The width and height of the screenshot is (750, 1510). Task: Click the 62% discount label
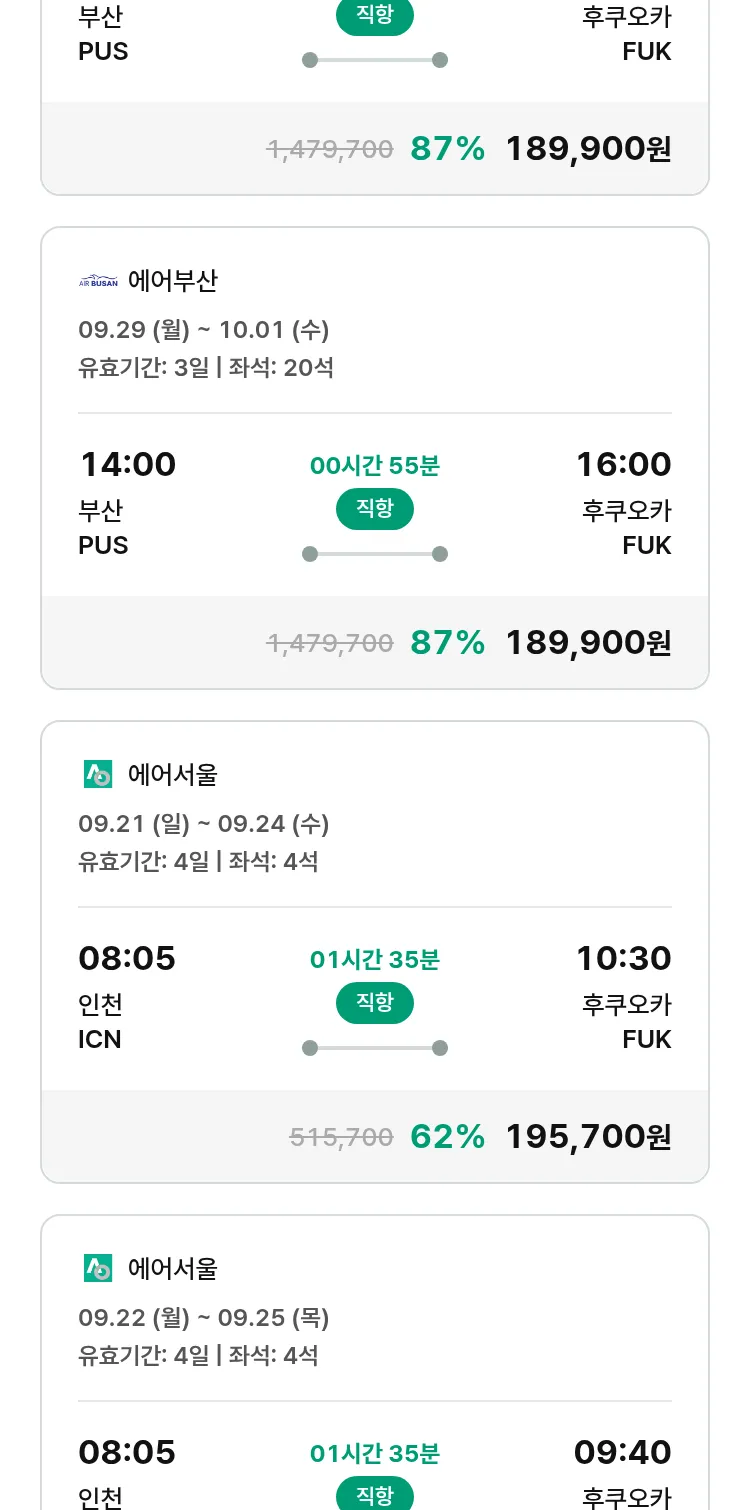click(x=447, y=1137)
